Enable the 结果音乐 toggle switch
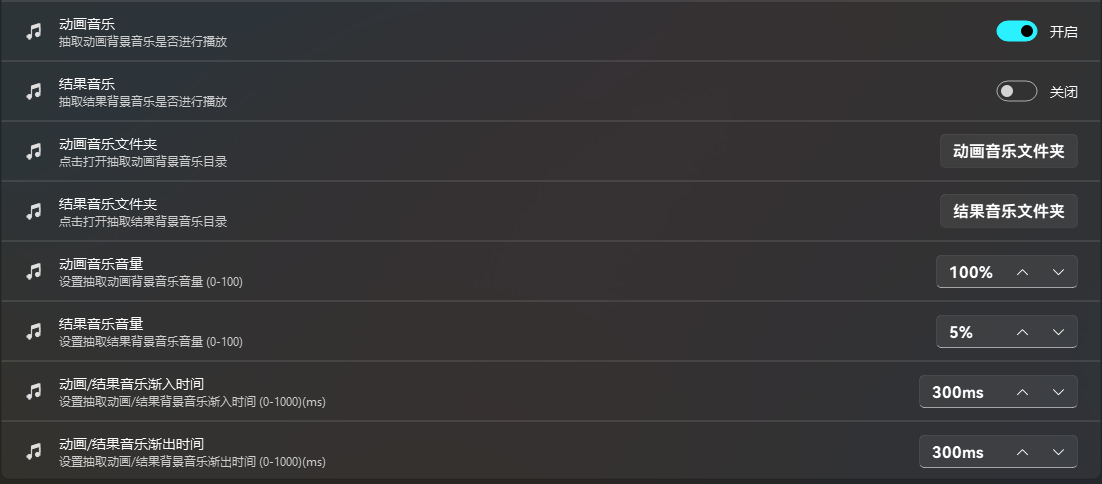This screenshot has height=484, width=1102. [1016, 91]
